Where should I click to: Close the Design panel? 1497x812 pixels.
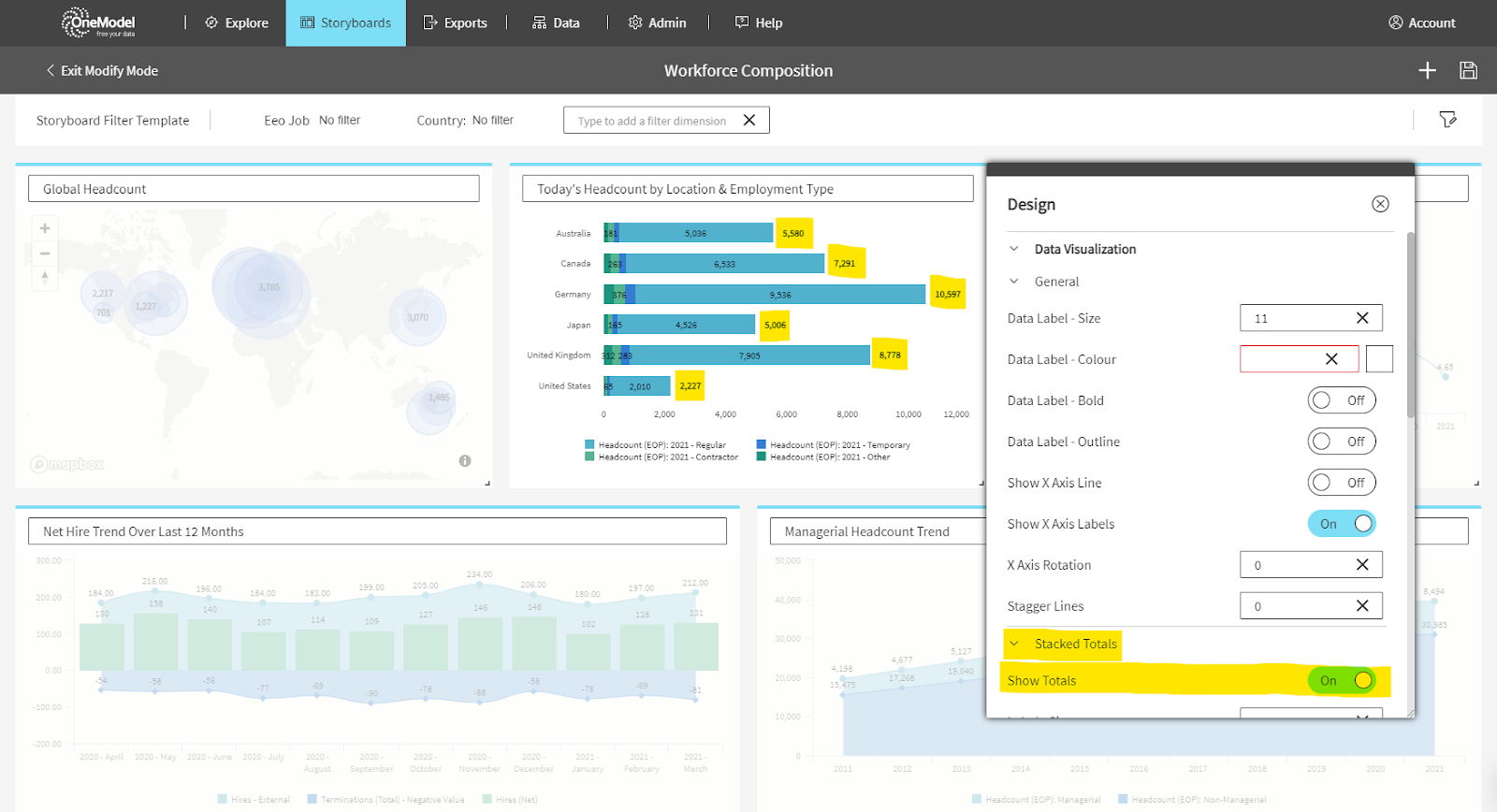click(1380, 204)
